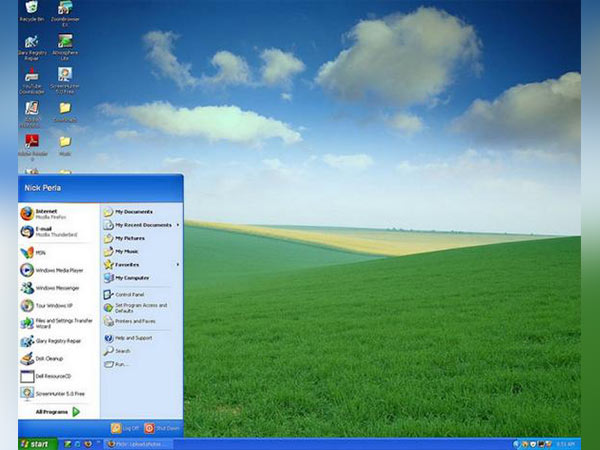600x450 pixels.
Task: Launch ScreenHunter 5.0 Free from Start menu
Action: coord(58,393)
